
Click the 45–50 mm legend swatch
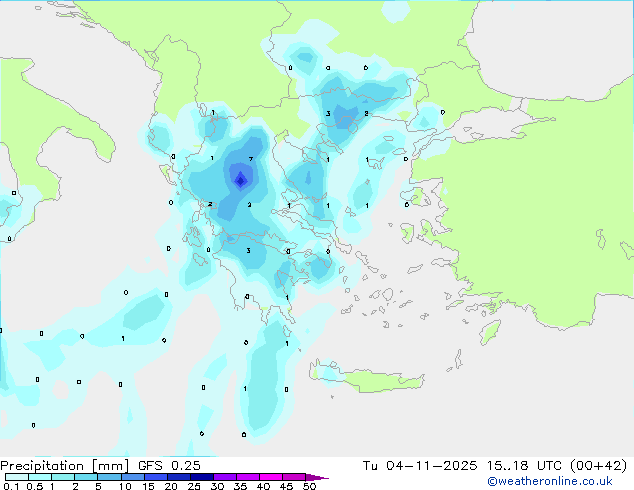coord(294,477)
